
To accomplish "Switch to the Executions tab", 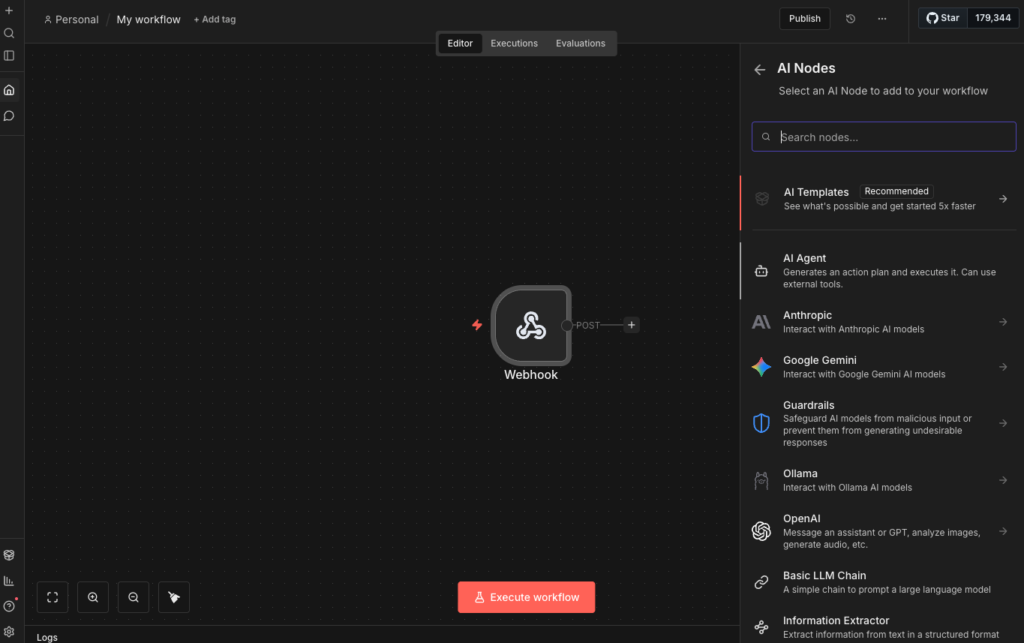I will (x=514, y=43).
